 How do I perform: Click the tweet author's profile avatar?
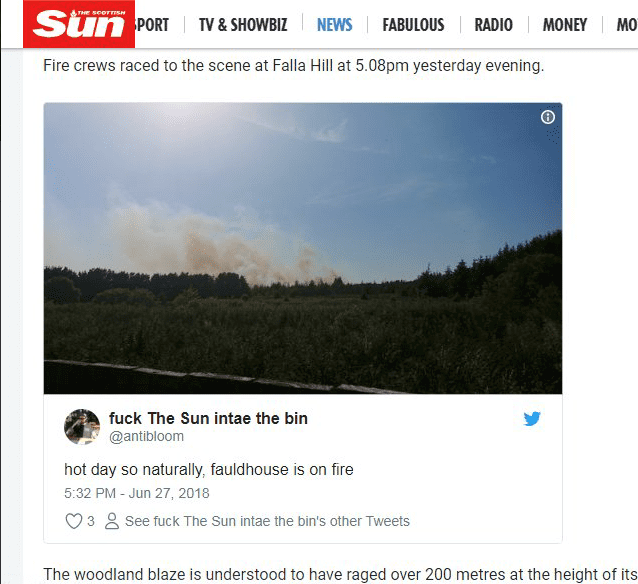(82, 427)
